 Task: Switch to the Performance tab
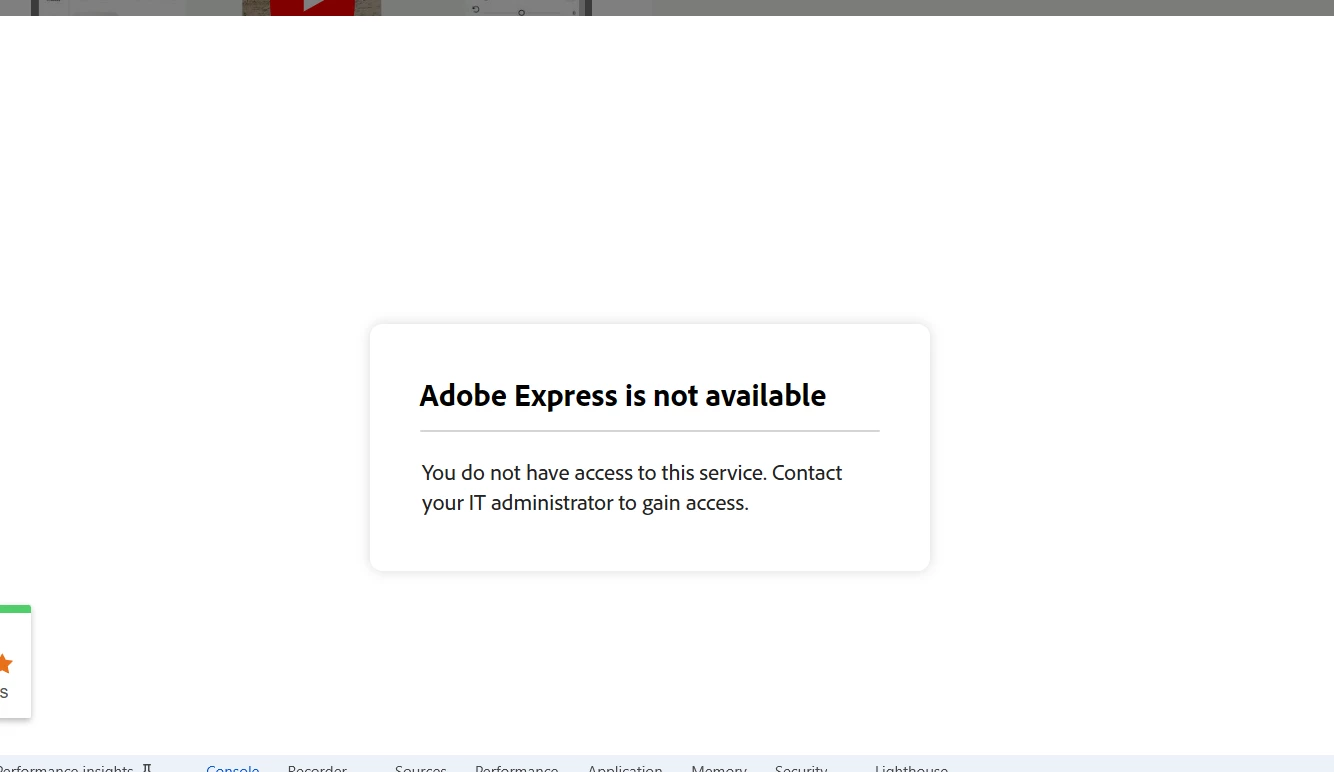(x=516, y=767)
